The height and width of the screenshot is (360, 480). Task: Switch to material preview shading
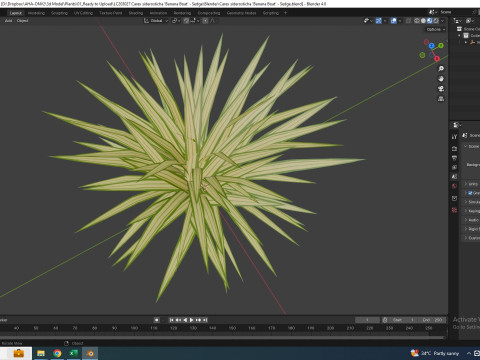(x=430, y=21)
